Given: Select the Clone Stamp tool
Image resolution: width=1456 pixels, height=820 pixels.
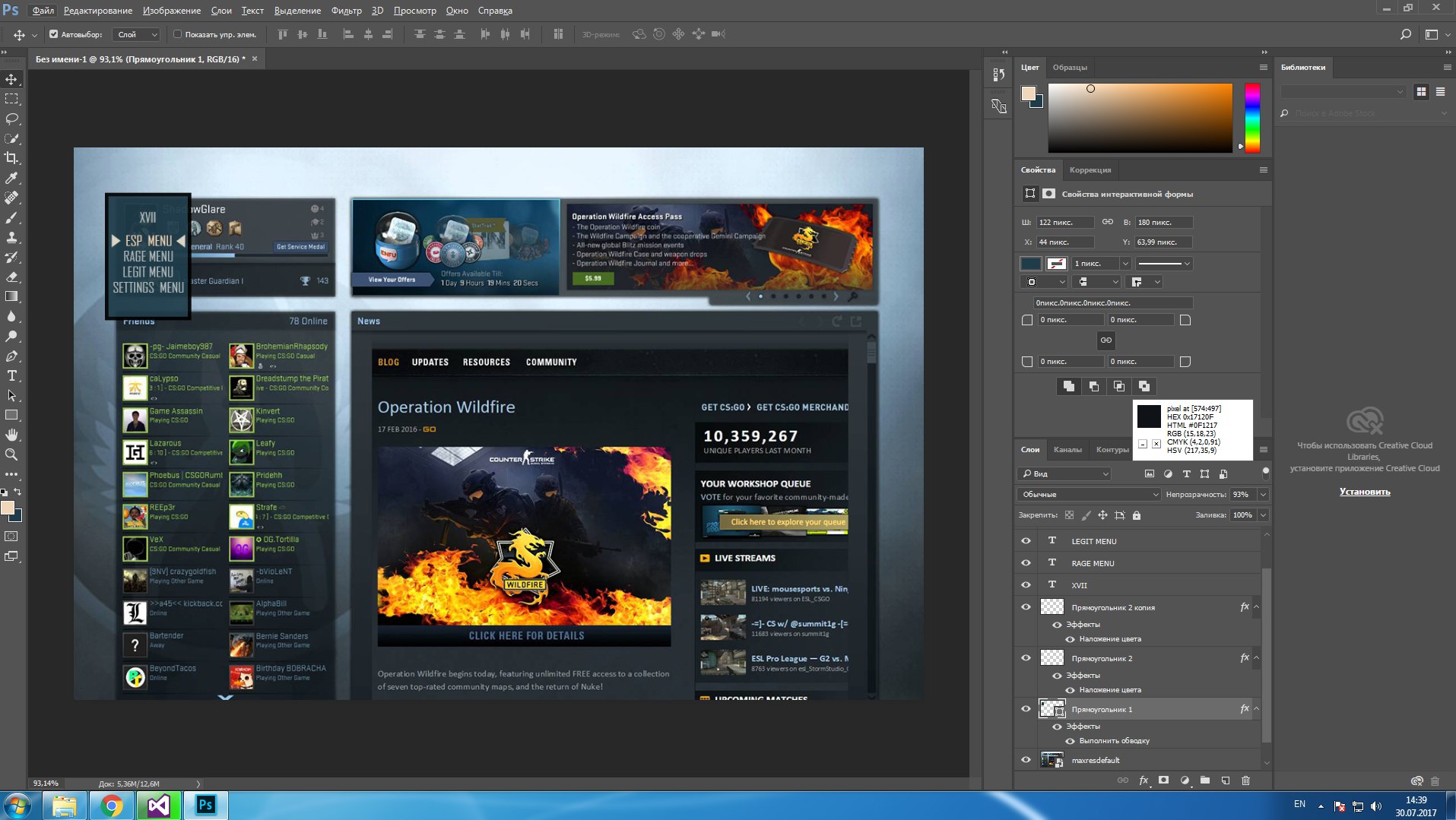Looking at the screenshot, I should pos(11,237).
